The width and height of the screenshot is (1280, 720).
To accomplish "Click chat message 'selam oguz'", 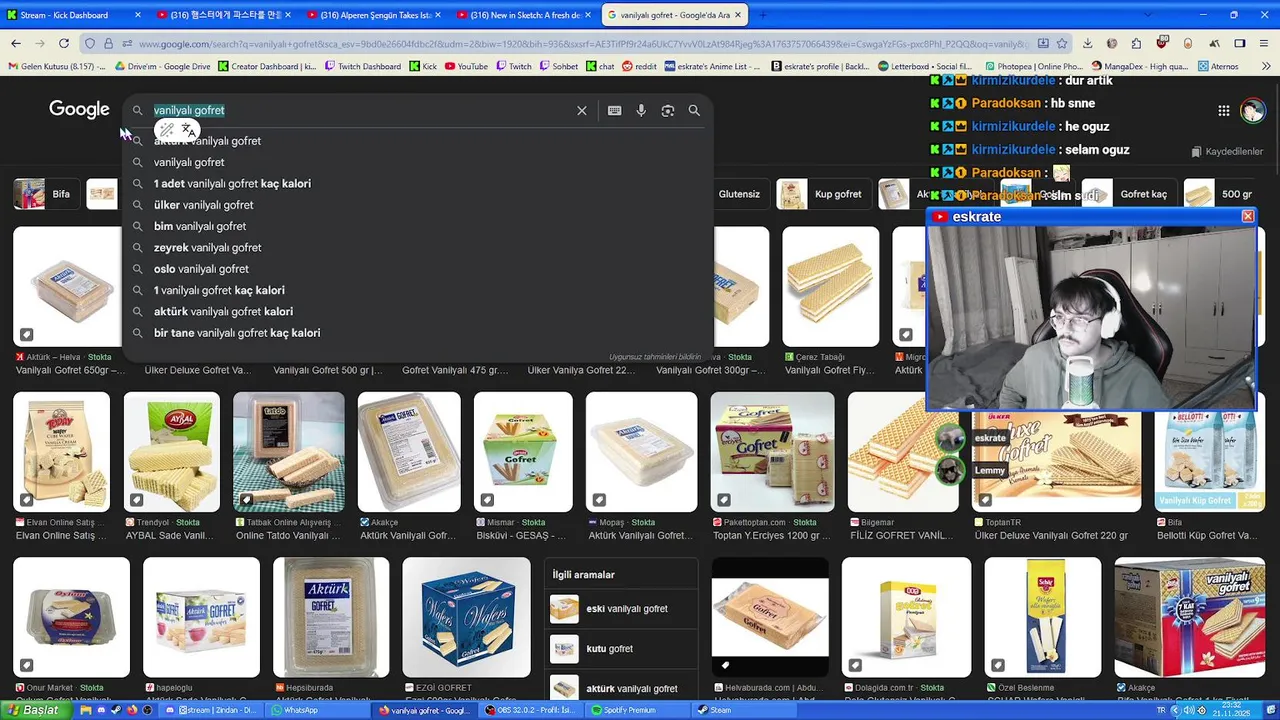I will coord(1097,149).
